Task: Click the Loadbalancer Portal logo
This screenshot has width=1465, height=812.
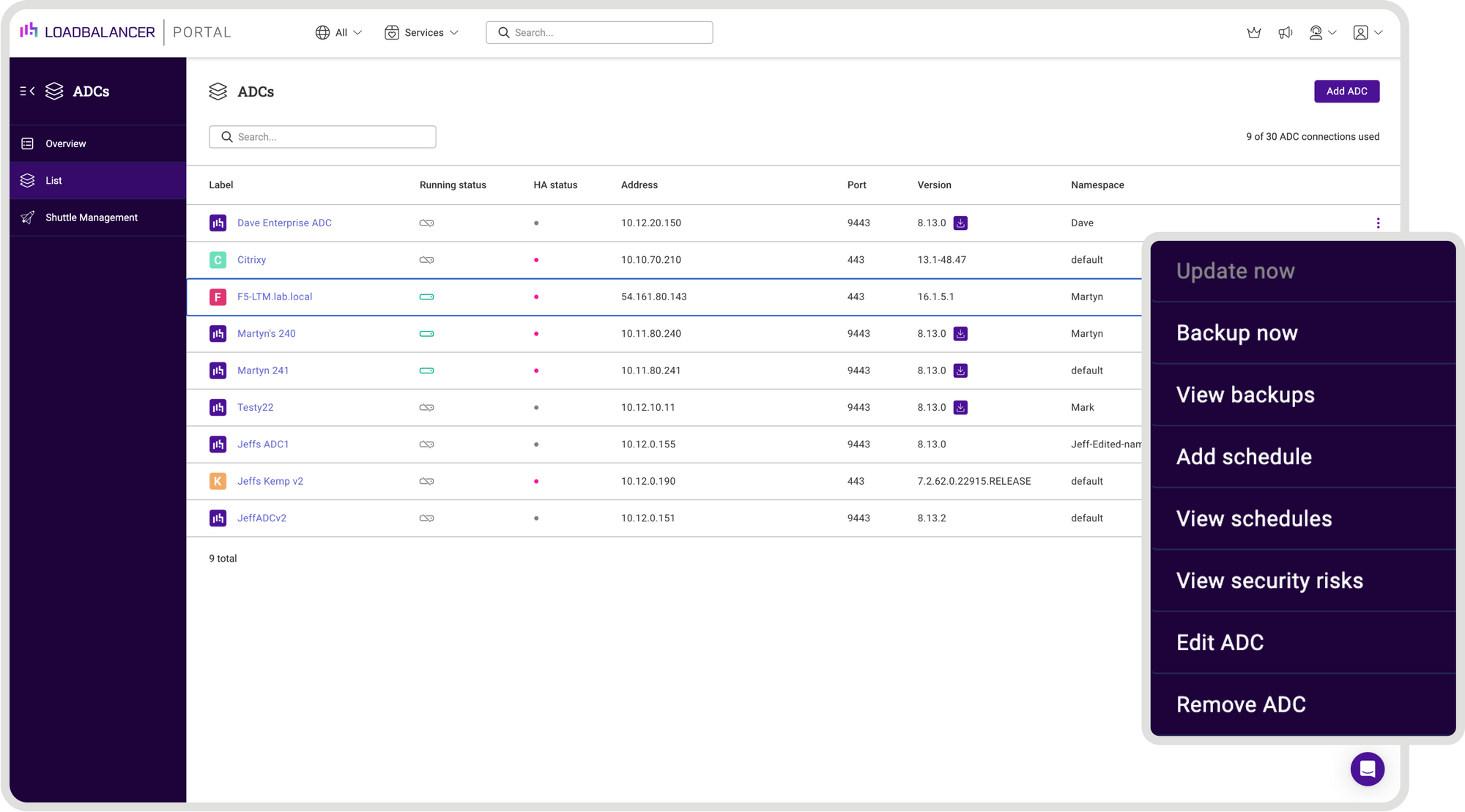Action: (125, 32)
